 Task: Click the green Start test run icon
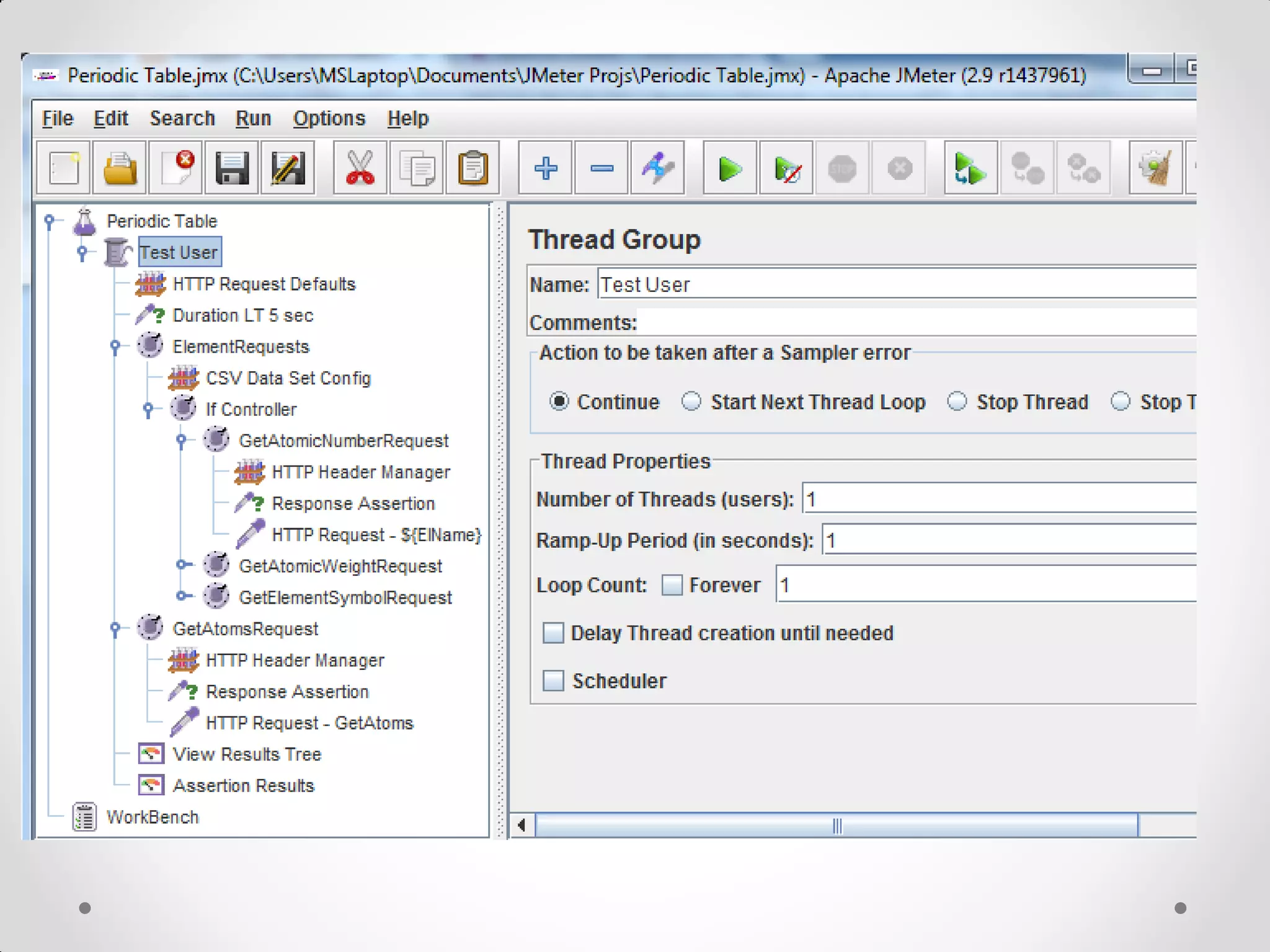pyautogui.click(x=730, y=169)
